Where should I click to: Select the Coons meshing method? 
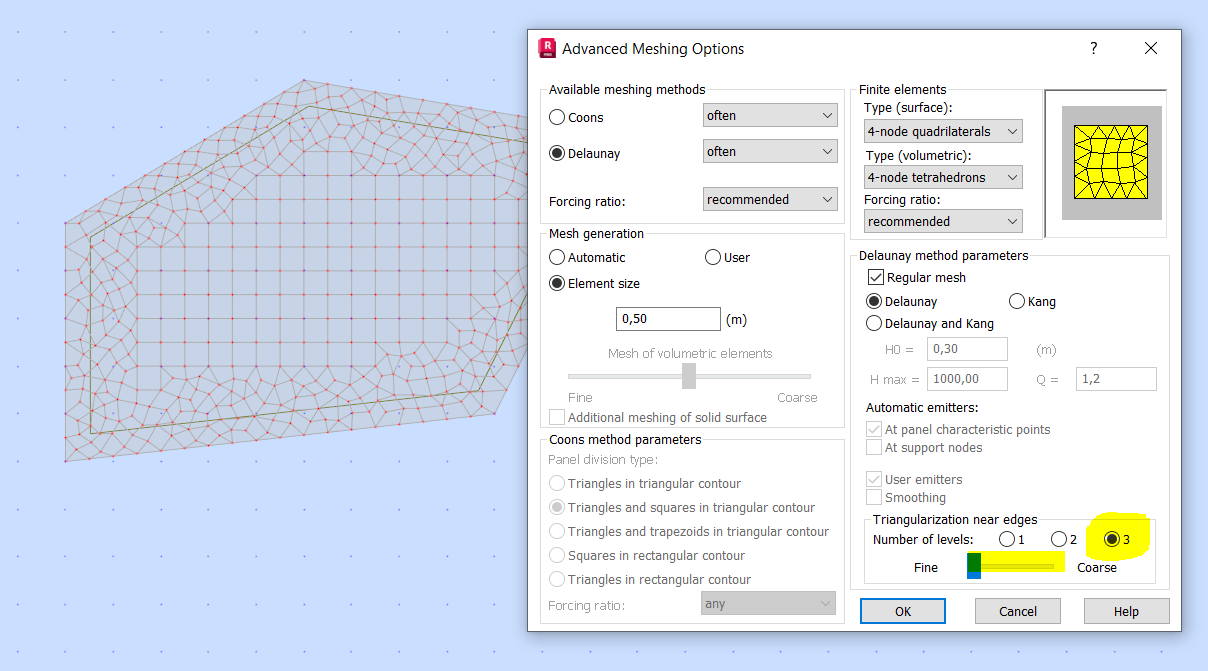tap(556, 117)
